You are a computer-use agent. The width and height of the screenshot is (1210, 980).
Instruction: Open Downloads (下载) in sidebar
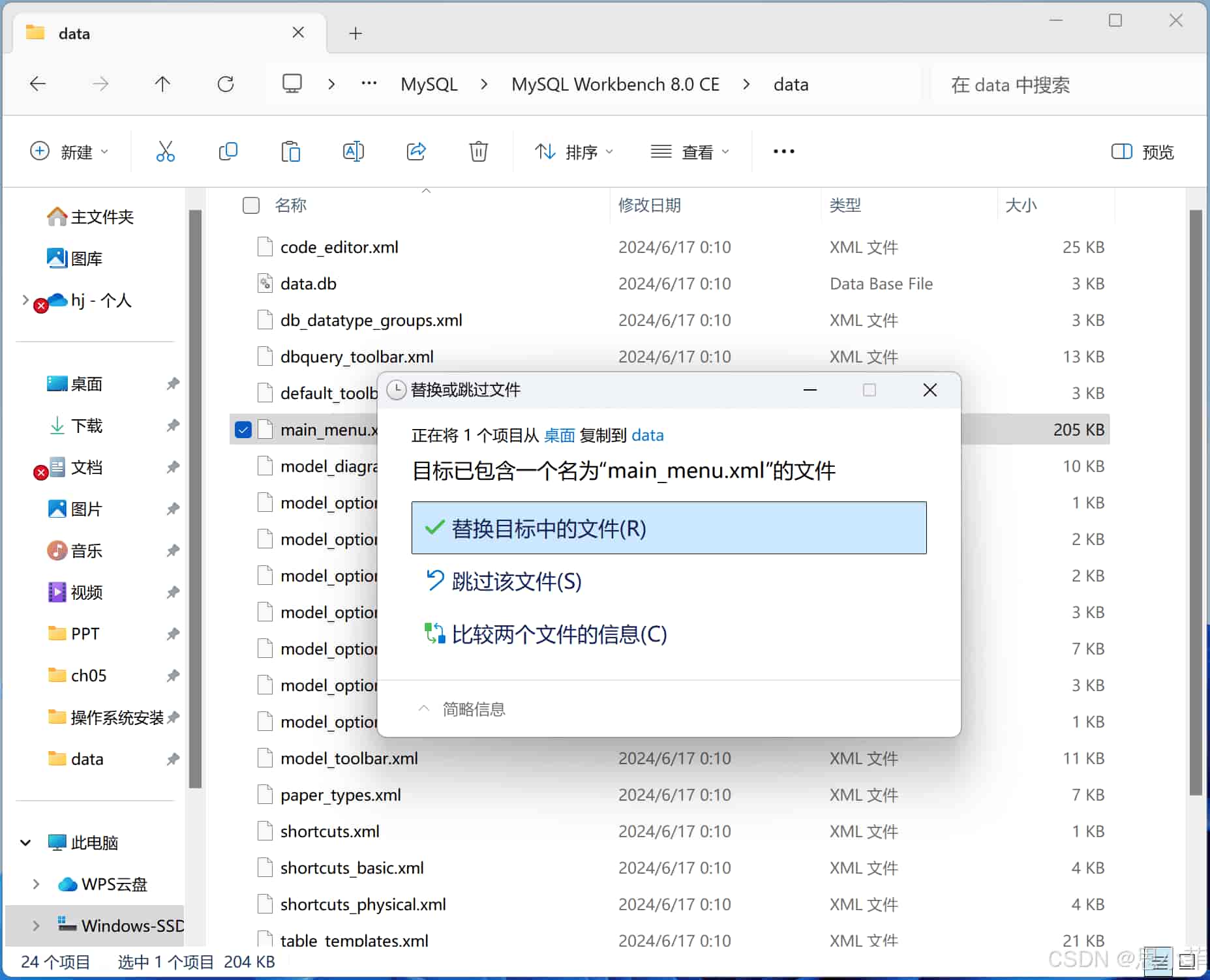(x=75, y=426)
